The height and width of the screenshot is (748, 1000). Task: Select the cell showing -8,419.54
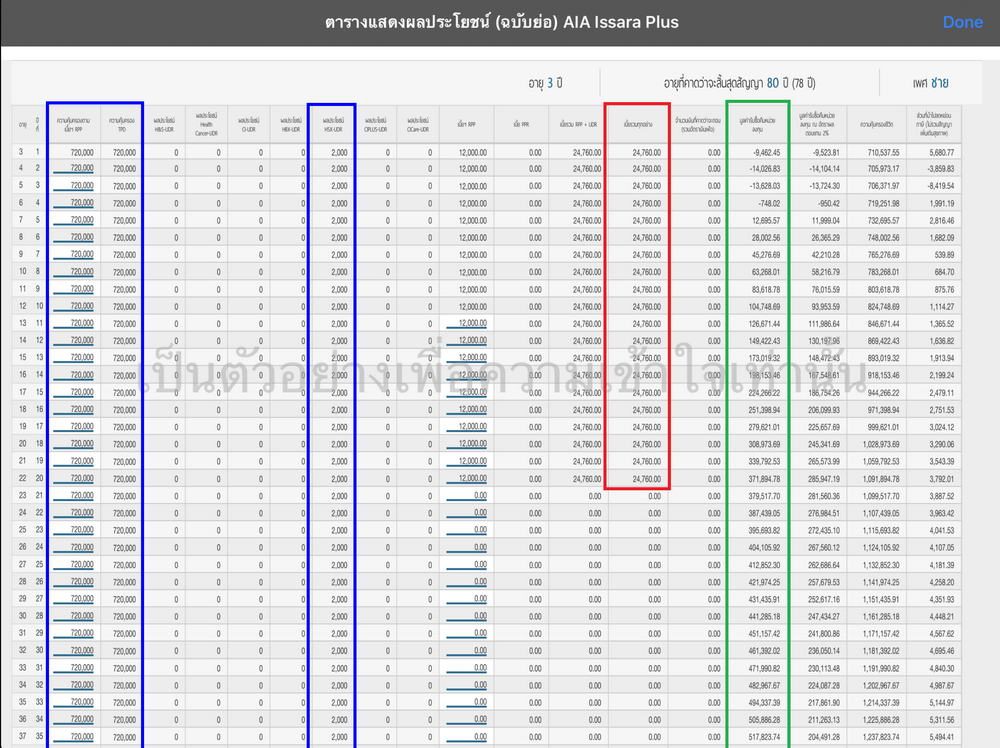point(941,186)
